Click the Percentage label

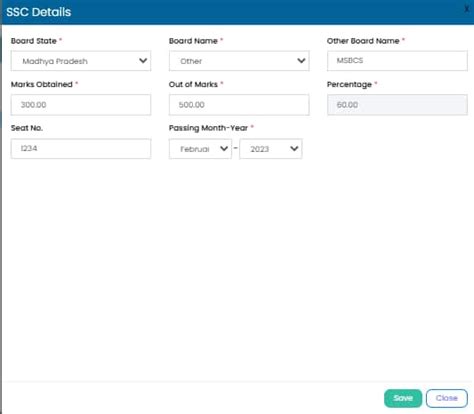tap(349, 85)
